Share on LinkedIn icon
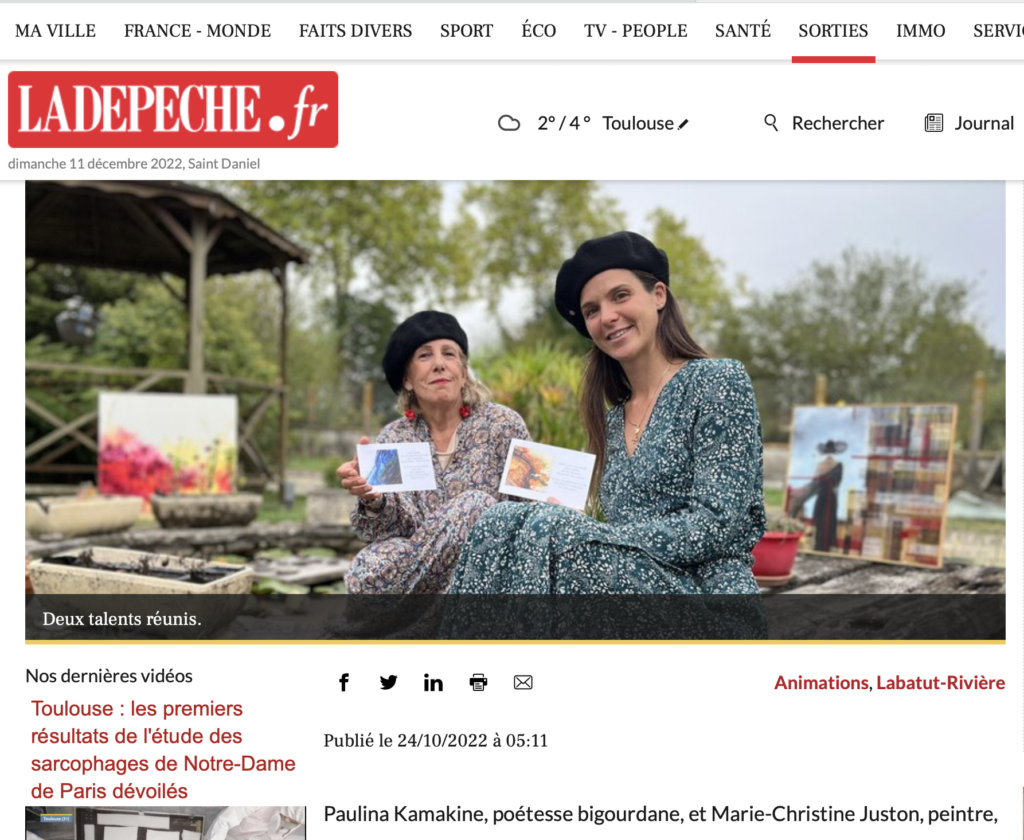 433,683
